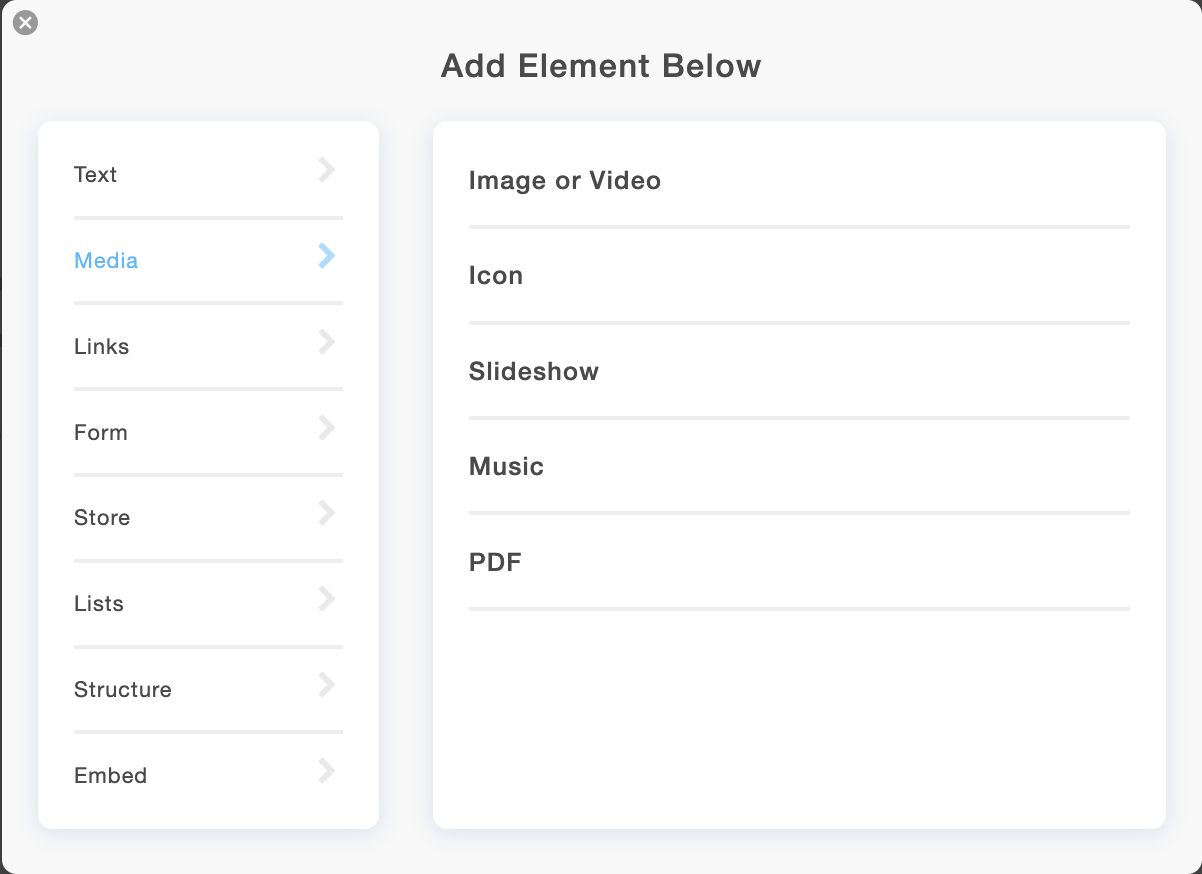
Task: Open the Lists category
Action: 99,604
